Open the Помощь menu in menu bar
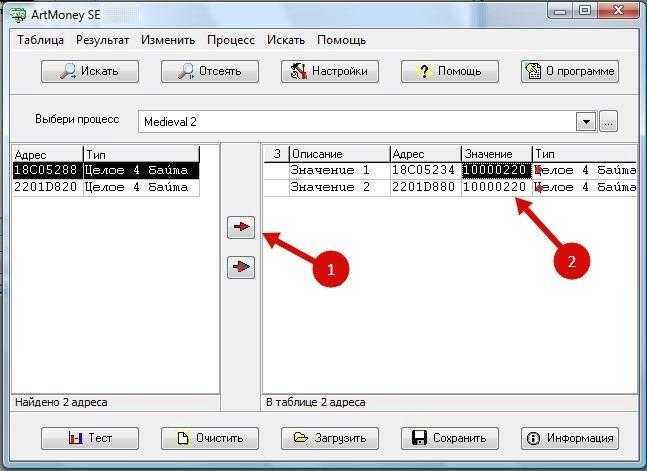The image size is (647, 471). click(341, 40)
